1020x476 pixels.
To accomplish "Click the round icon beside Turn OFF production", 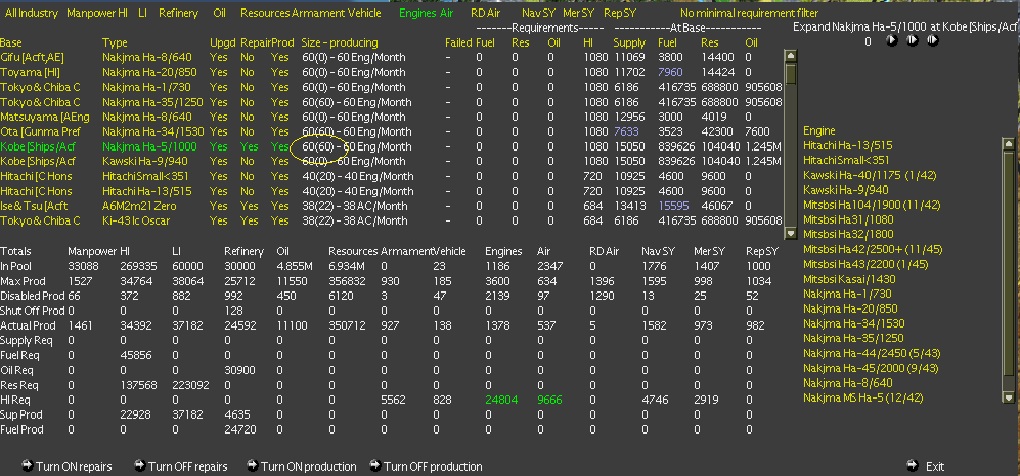I will [375, 466].
